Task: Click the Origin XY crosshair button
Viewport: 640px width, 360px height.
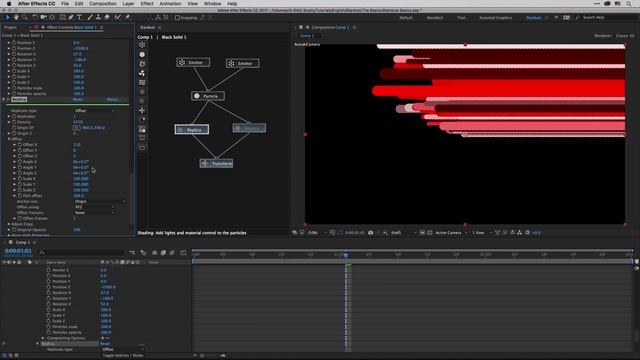Action: 77,128
